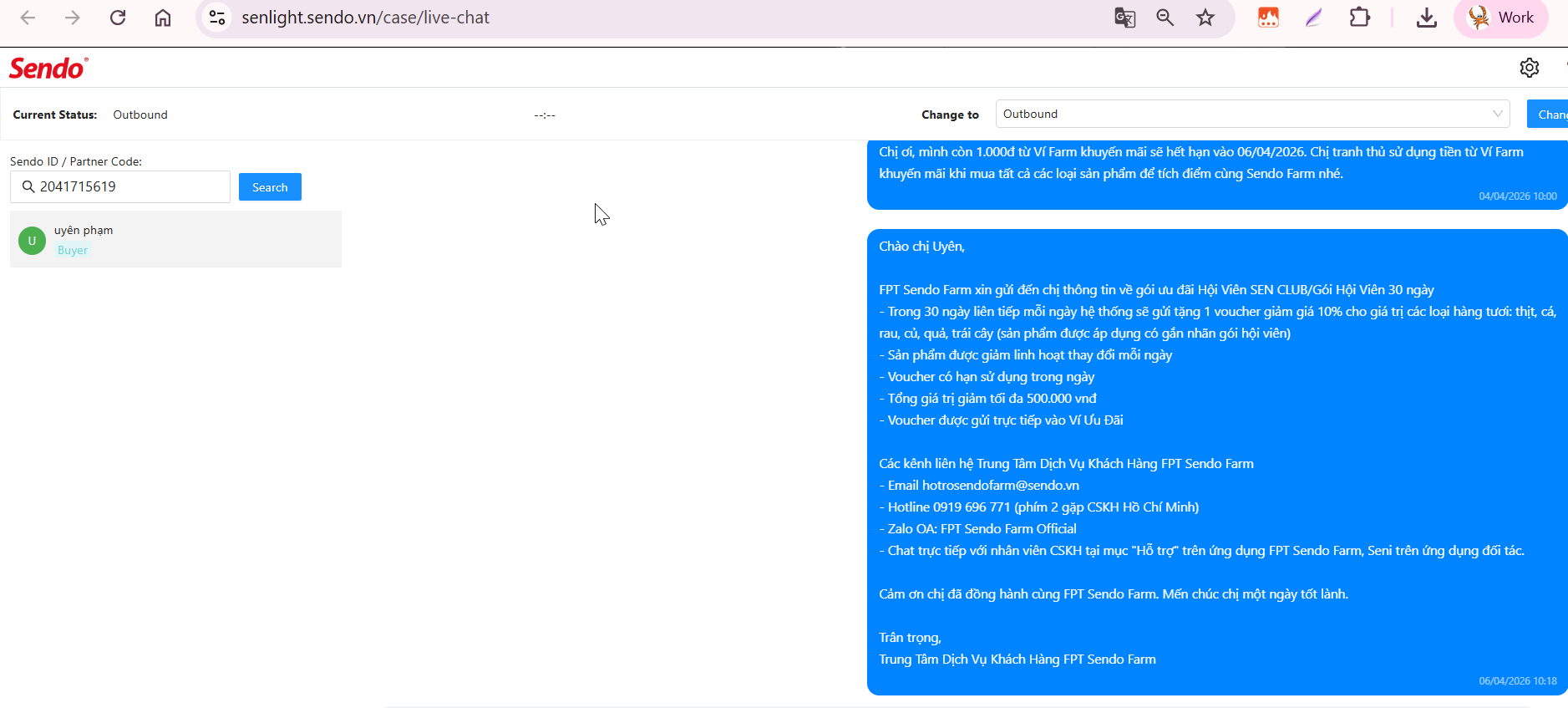The width and height of the screenshot is (1568, 708).
Task: Click the Current Status Outbound value
Action: tap(140, 115)
